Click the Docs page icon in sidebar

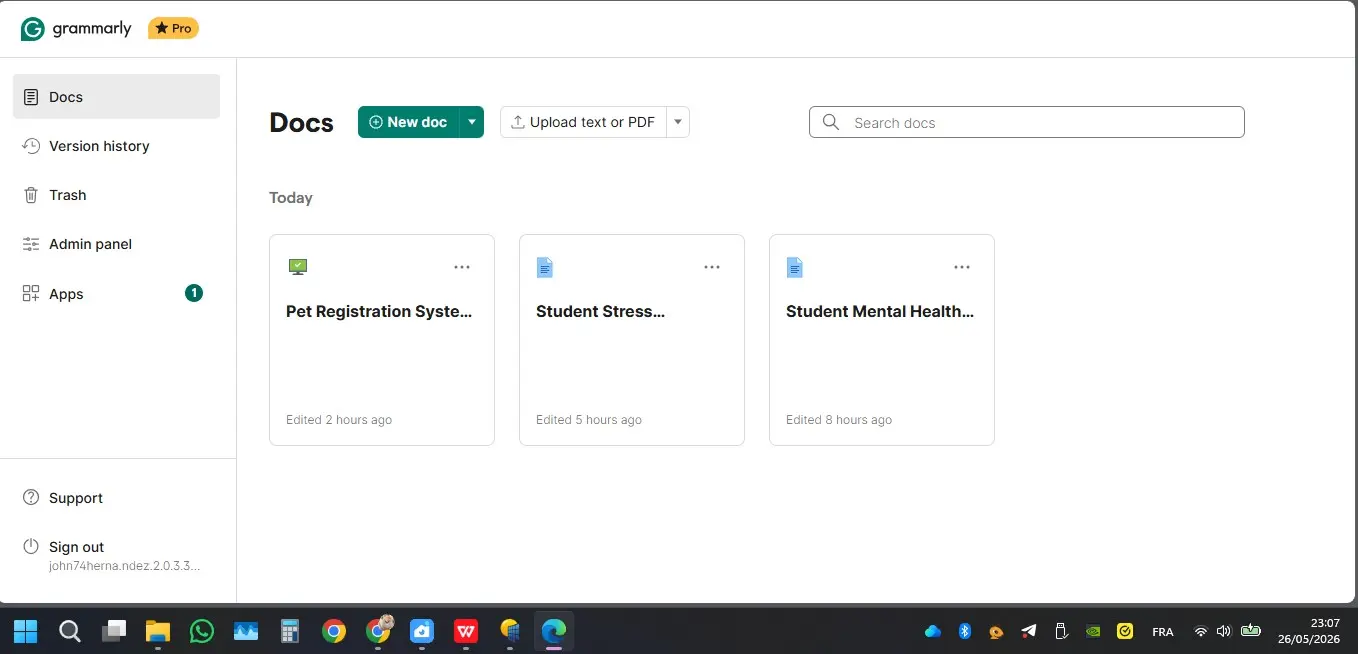point(31,97)
